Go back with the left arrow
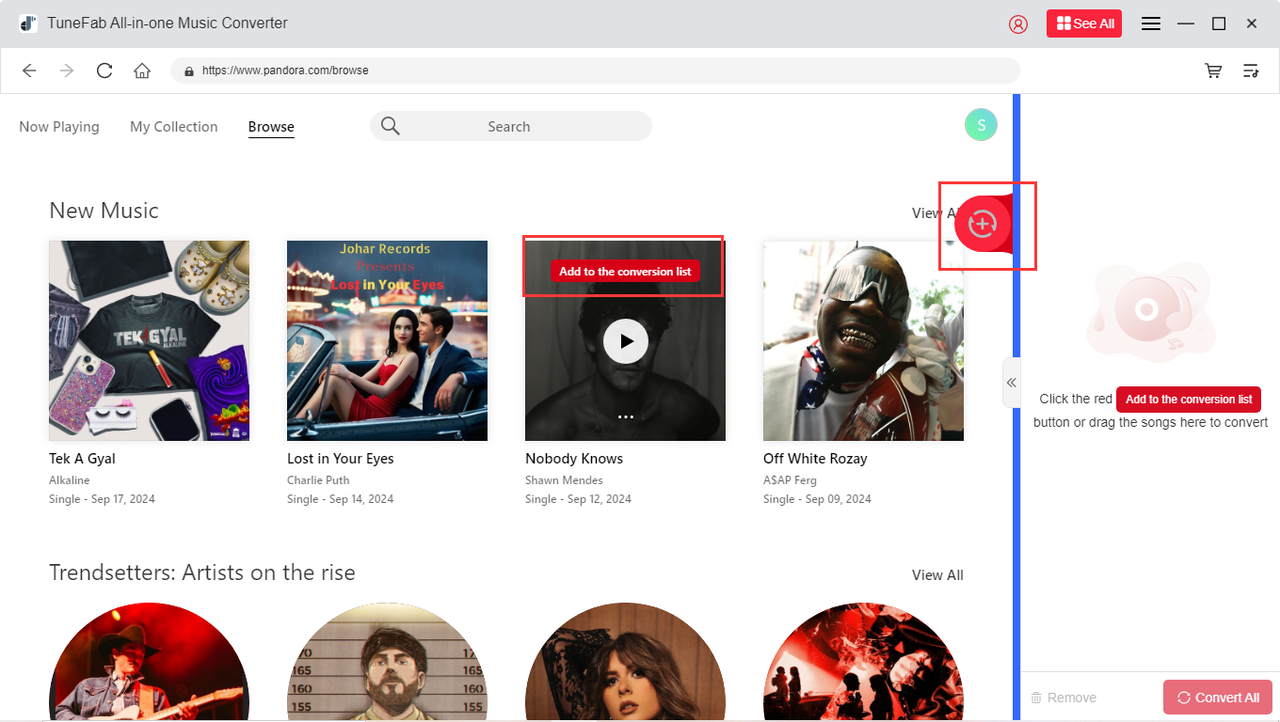Screen dimensions: 1280x722 [x=29, y=71]
